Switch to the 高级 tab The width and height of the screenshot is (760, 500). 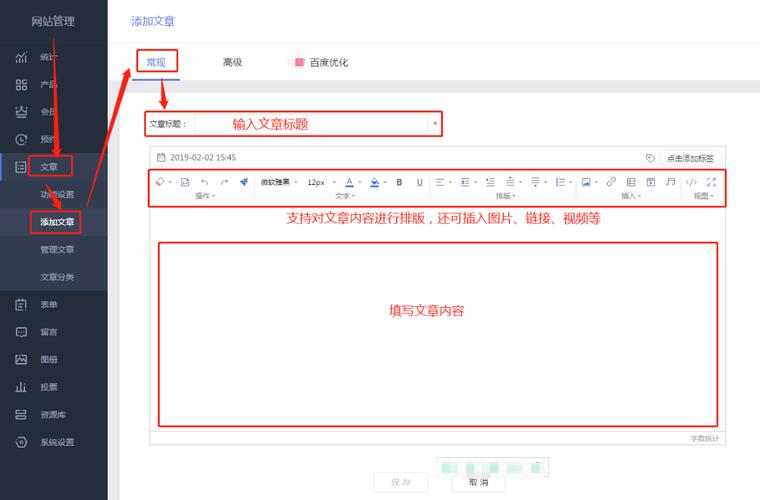click(x=232, y=62)
